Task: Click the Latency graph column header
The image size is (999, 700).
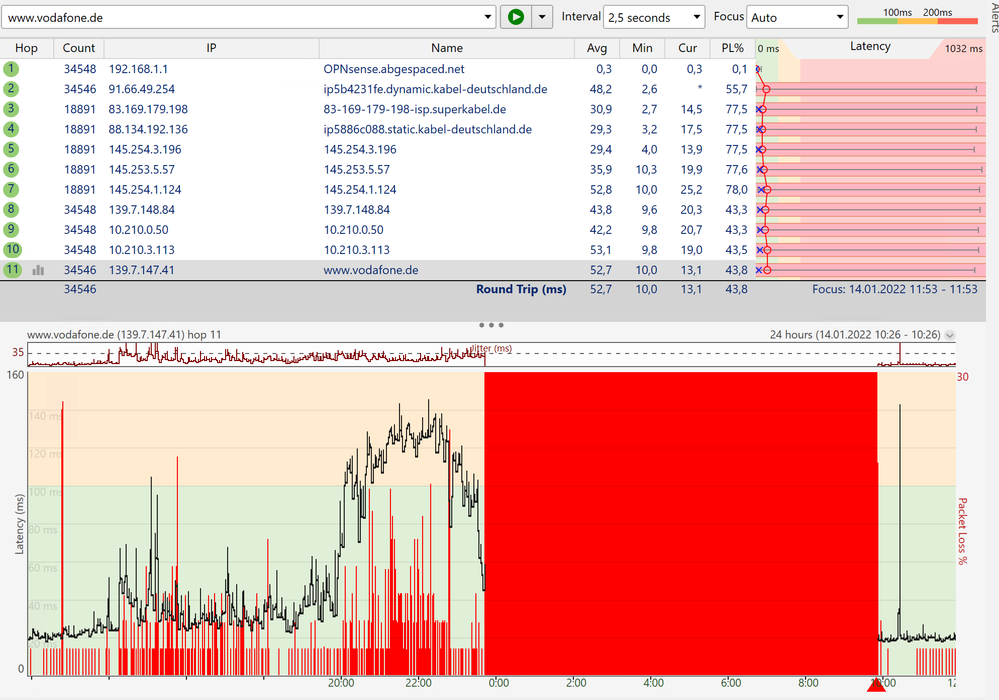Action: pos(870,46)
